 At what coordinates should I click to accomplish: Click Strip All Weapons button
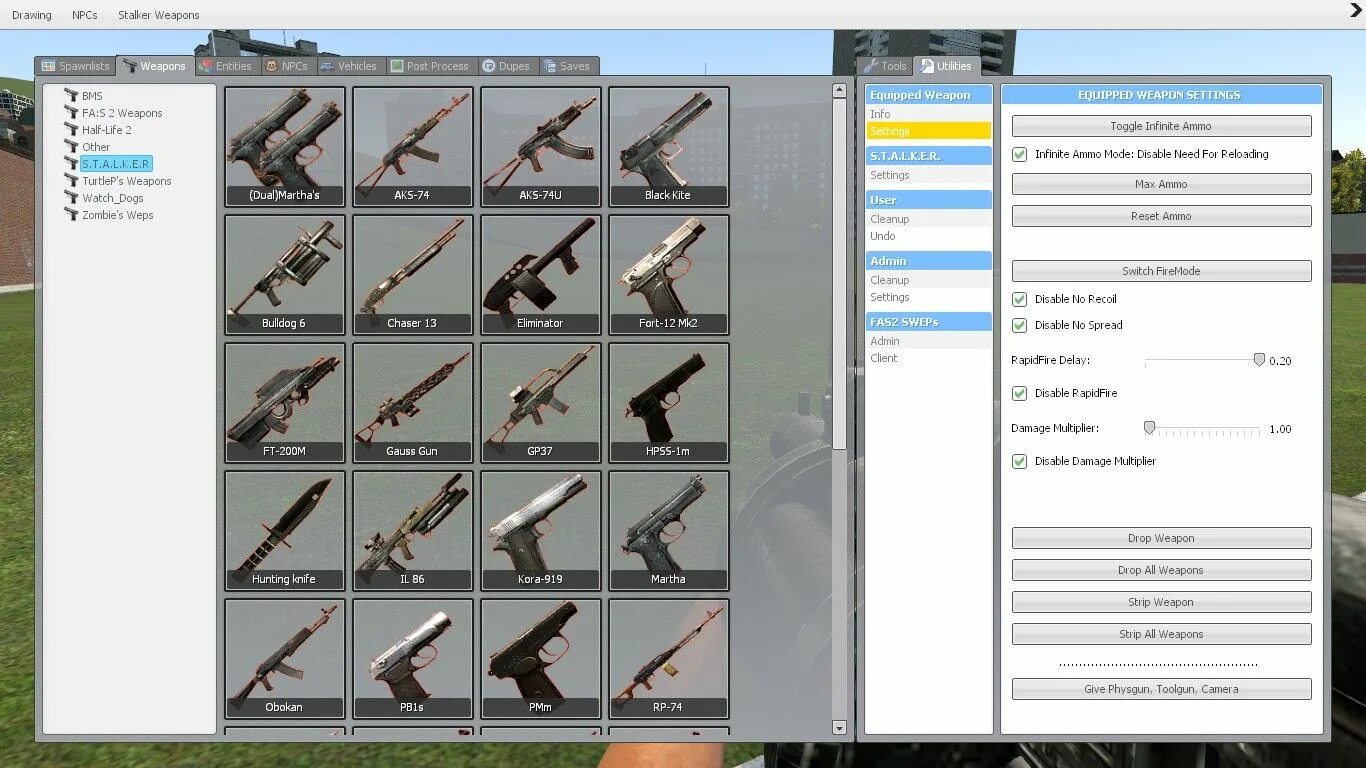(x=1161, y=634)
